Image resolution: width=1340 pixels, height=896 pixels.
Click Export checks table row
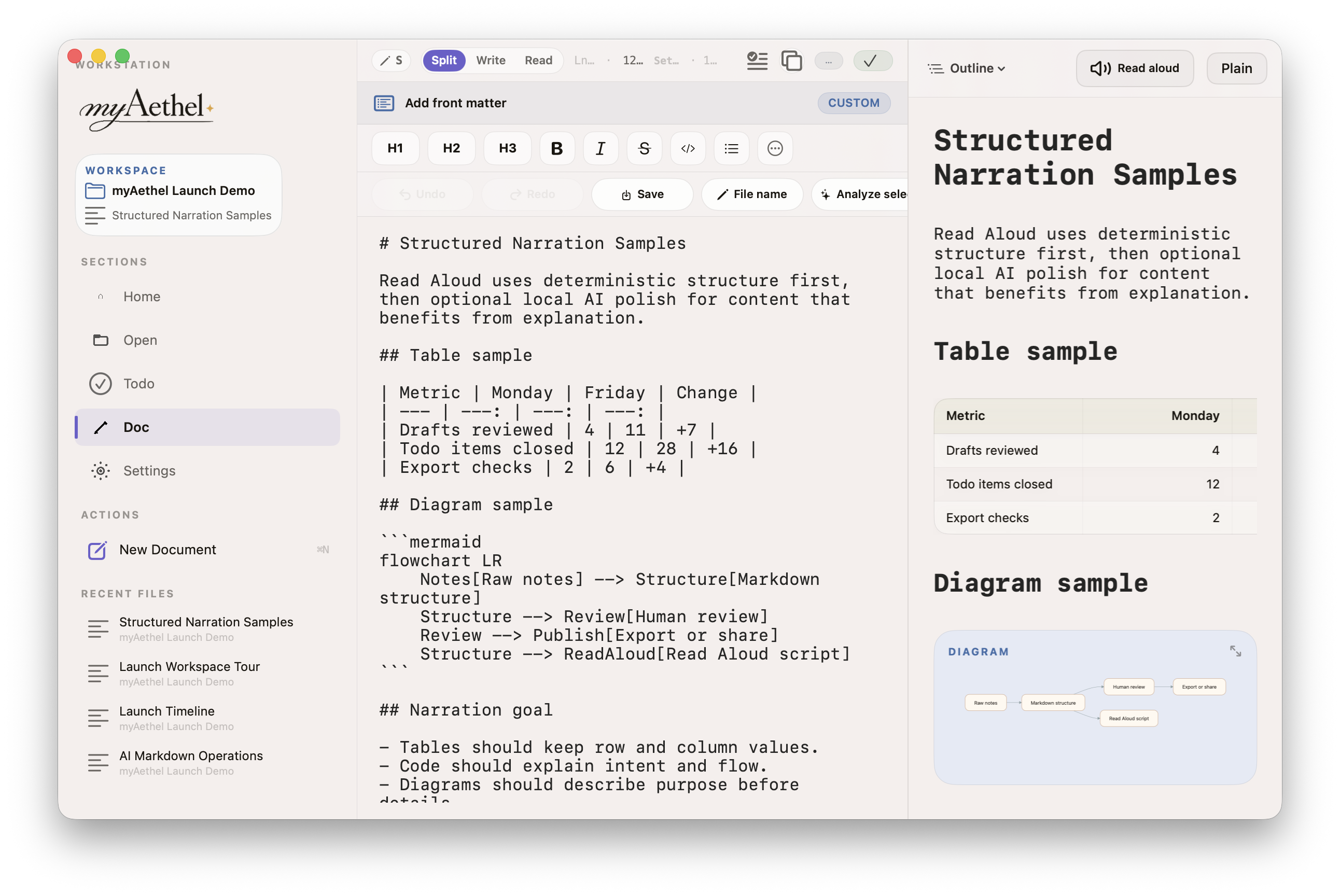[x=1094, y=517]
